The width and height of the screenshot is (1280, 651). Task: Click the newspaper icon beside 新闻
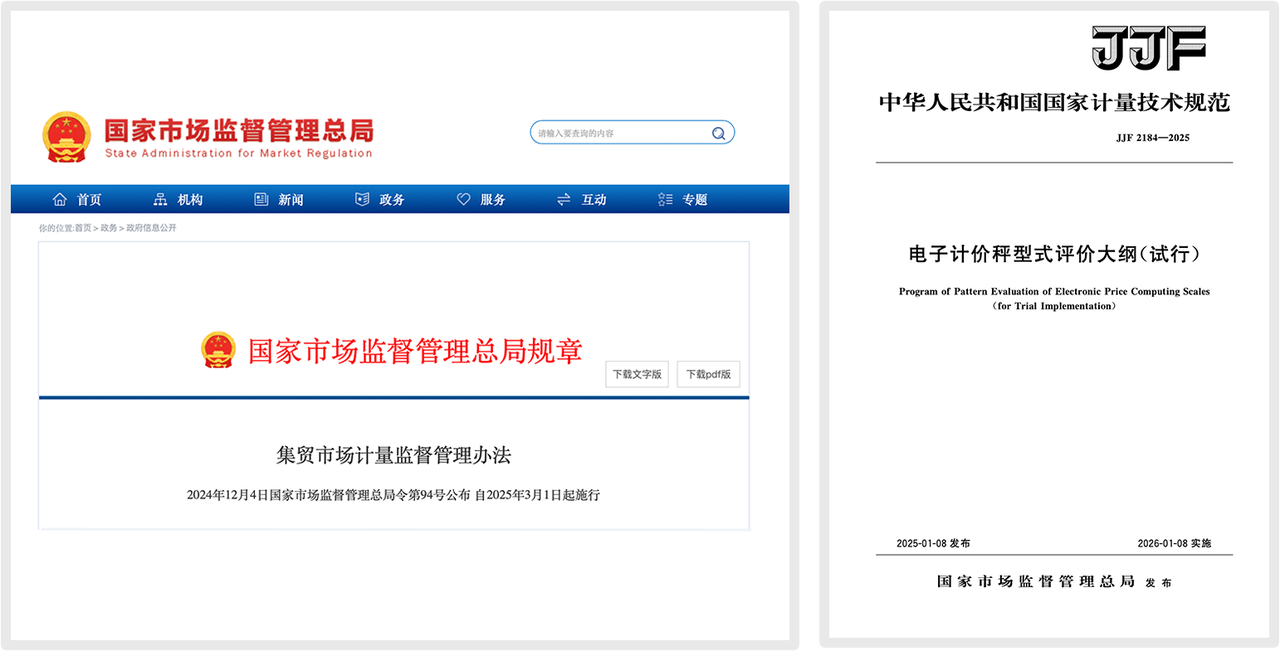[261, 199]
